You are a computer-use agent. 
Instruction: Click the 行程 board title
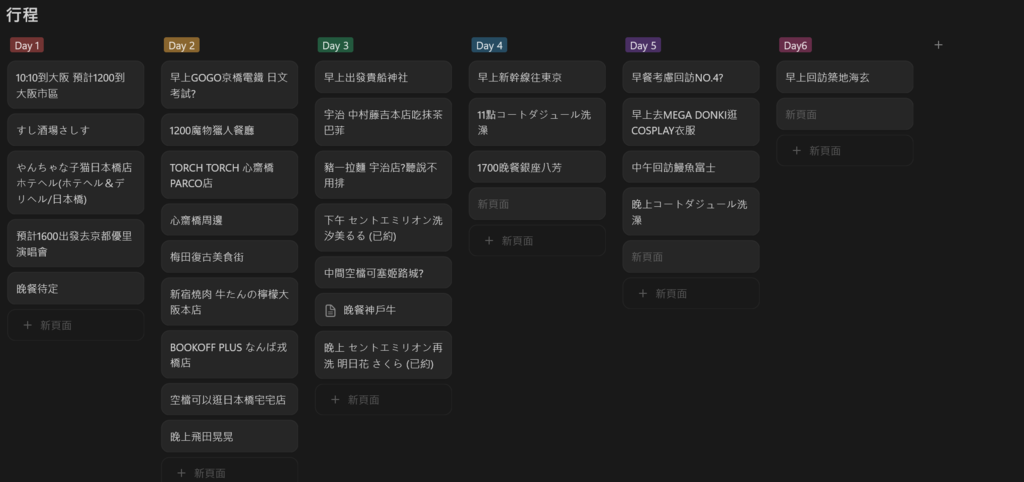(22, 15)
